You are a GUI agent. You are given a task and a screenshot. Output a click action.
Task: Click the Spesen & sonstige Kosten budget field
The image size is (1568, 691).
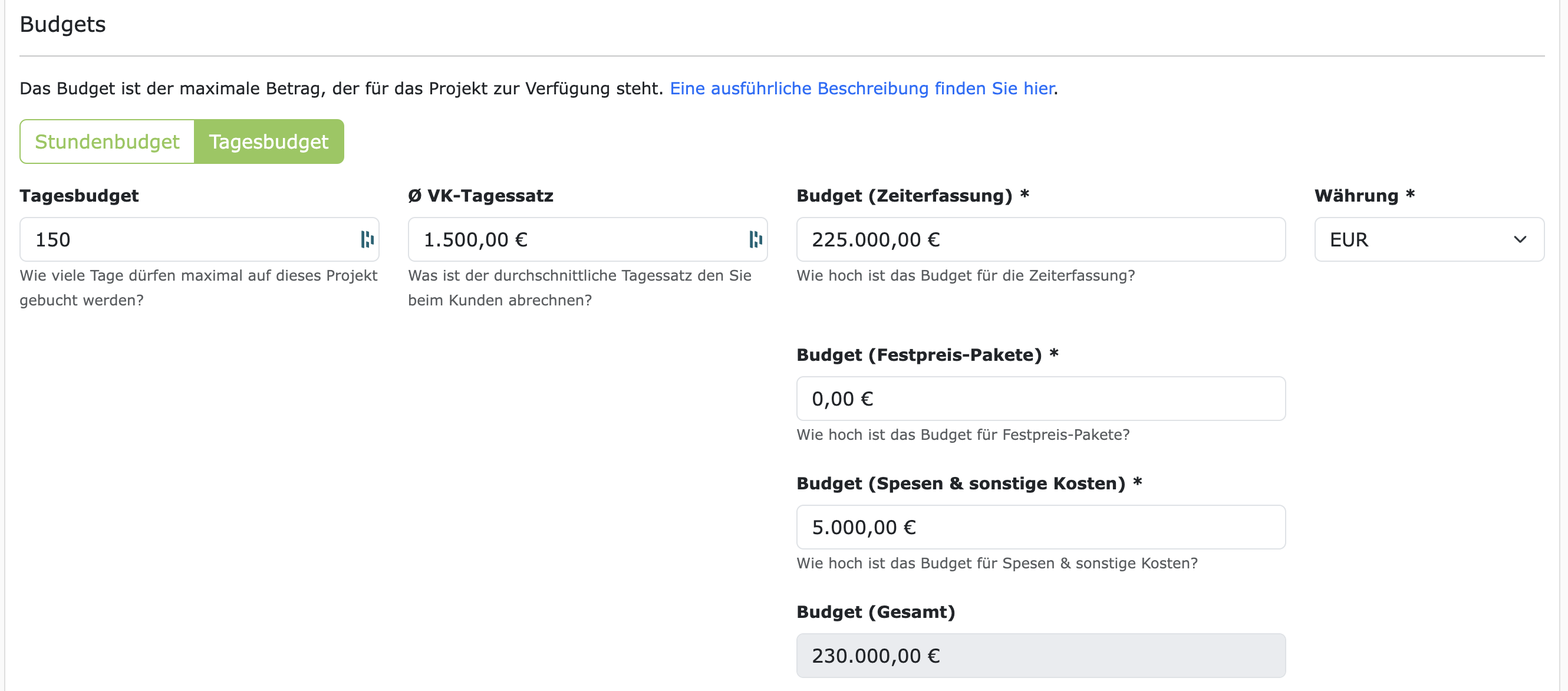[1040, 527]
